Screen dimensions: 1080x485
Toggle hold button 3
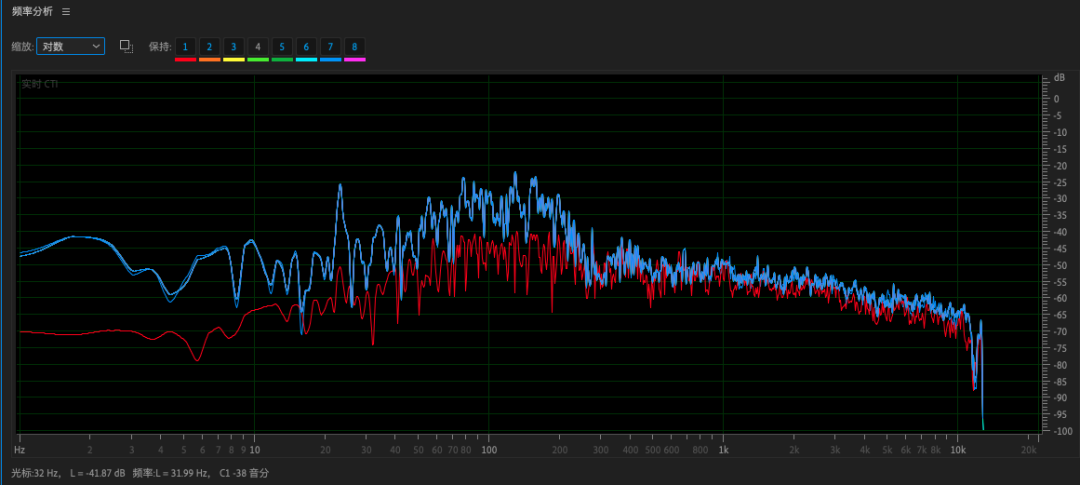pyautogui.click(x=233, y=47)
